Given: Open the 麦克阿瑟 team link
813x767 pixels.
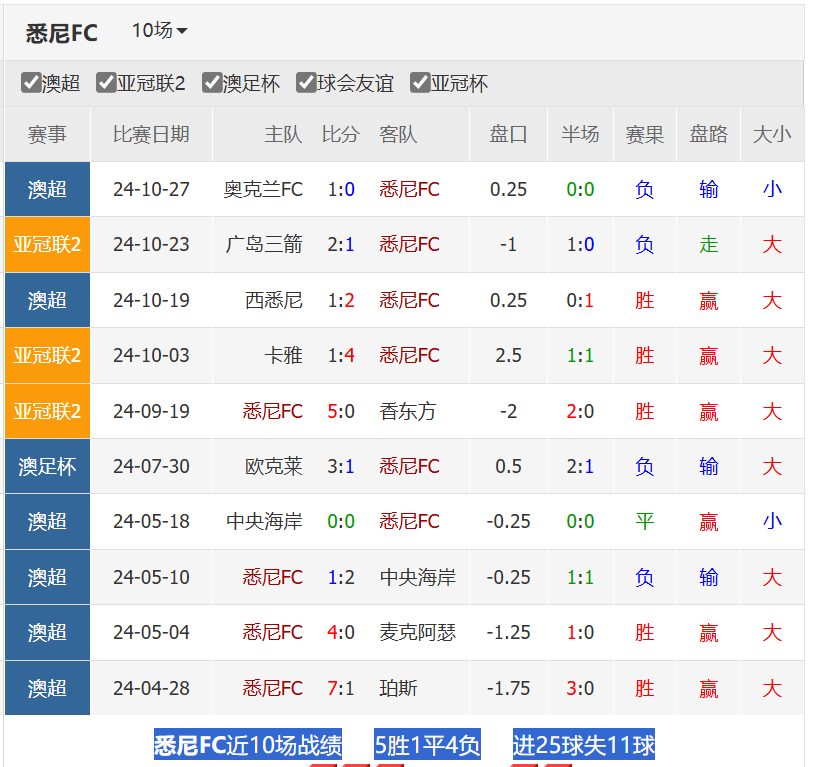Looking at the screenshot, I should click(417, 632).
